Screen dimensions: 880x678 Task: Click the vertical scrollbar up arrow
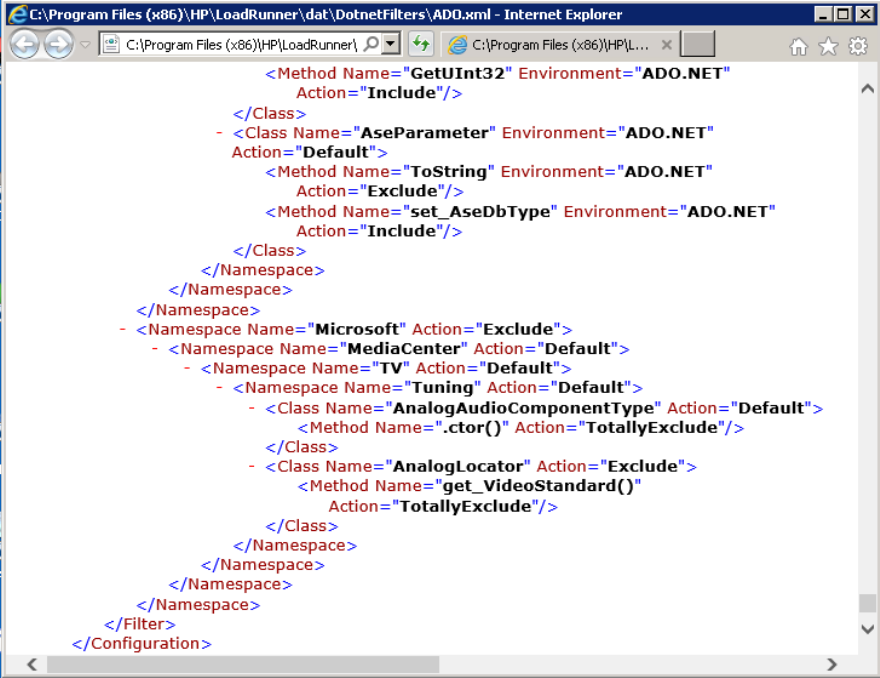[x=867, y=89]
